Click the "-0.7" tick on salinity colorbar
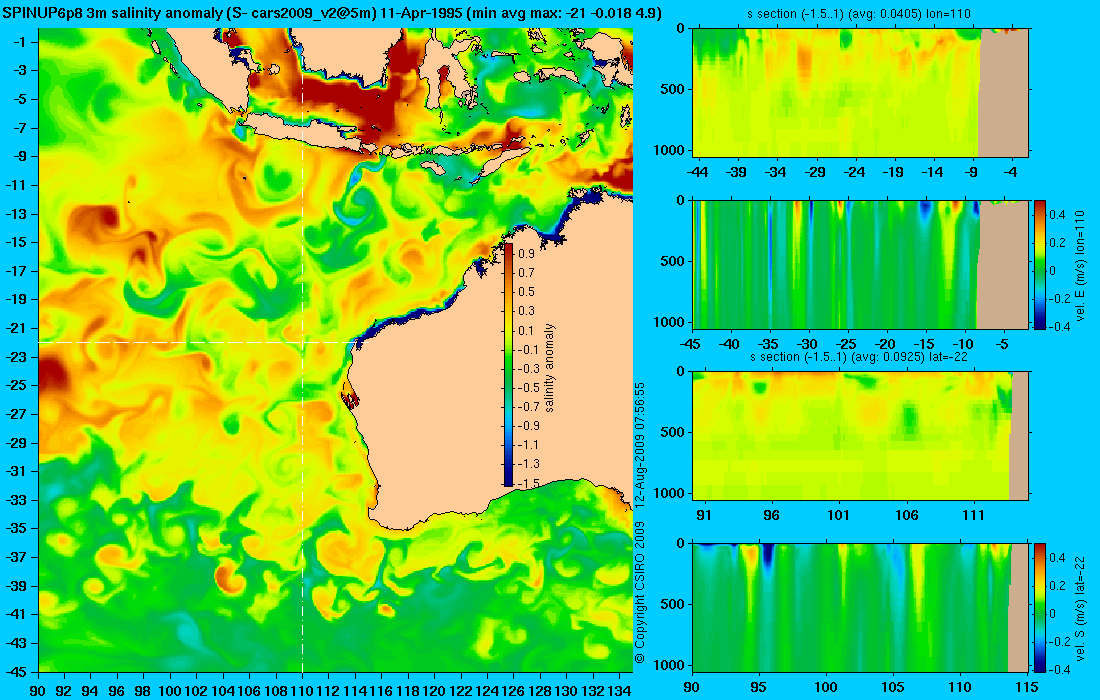The image size is (1100, 700). [527, 406]
